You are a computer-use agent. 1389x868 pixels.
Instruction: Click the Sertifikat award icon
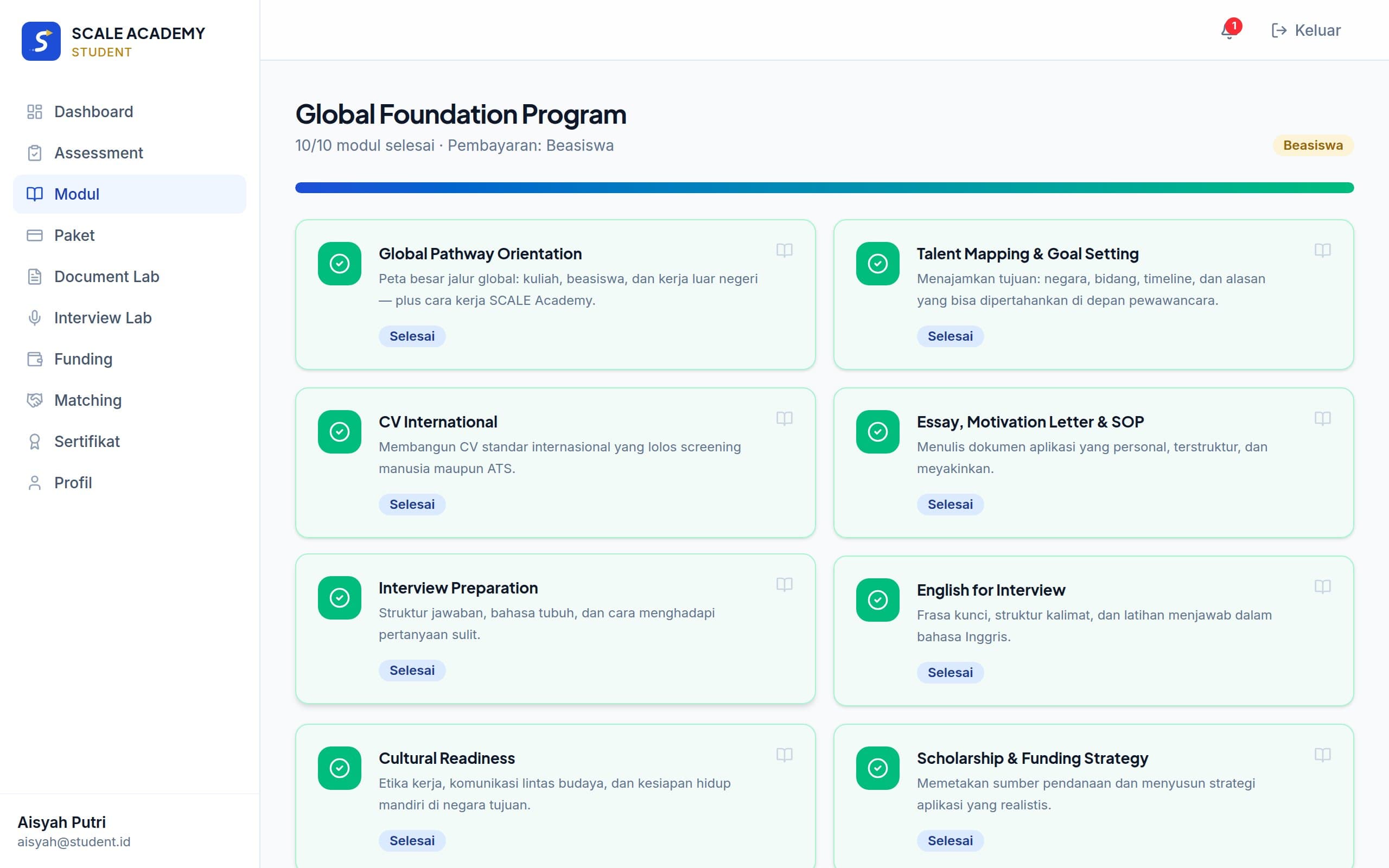(x=34, y=442)
